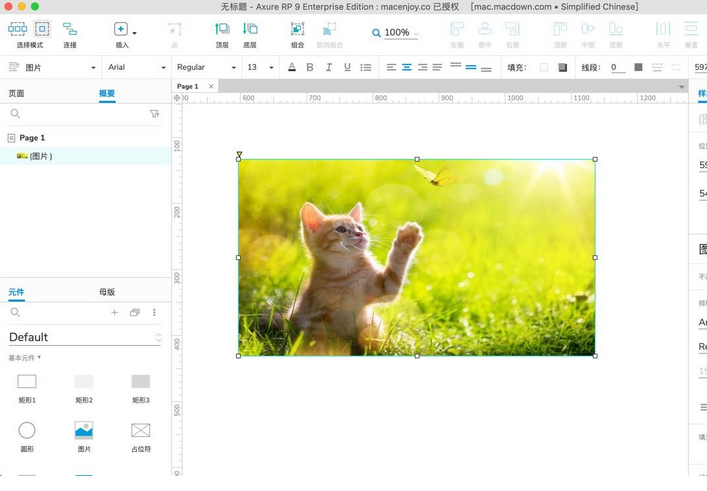Set vertical text alignment to top

[x=456, y=65]
